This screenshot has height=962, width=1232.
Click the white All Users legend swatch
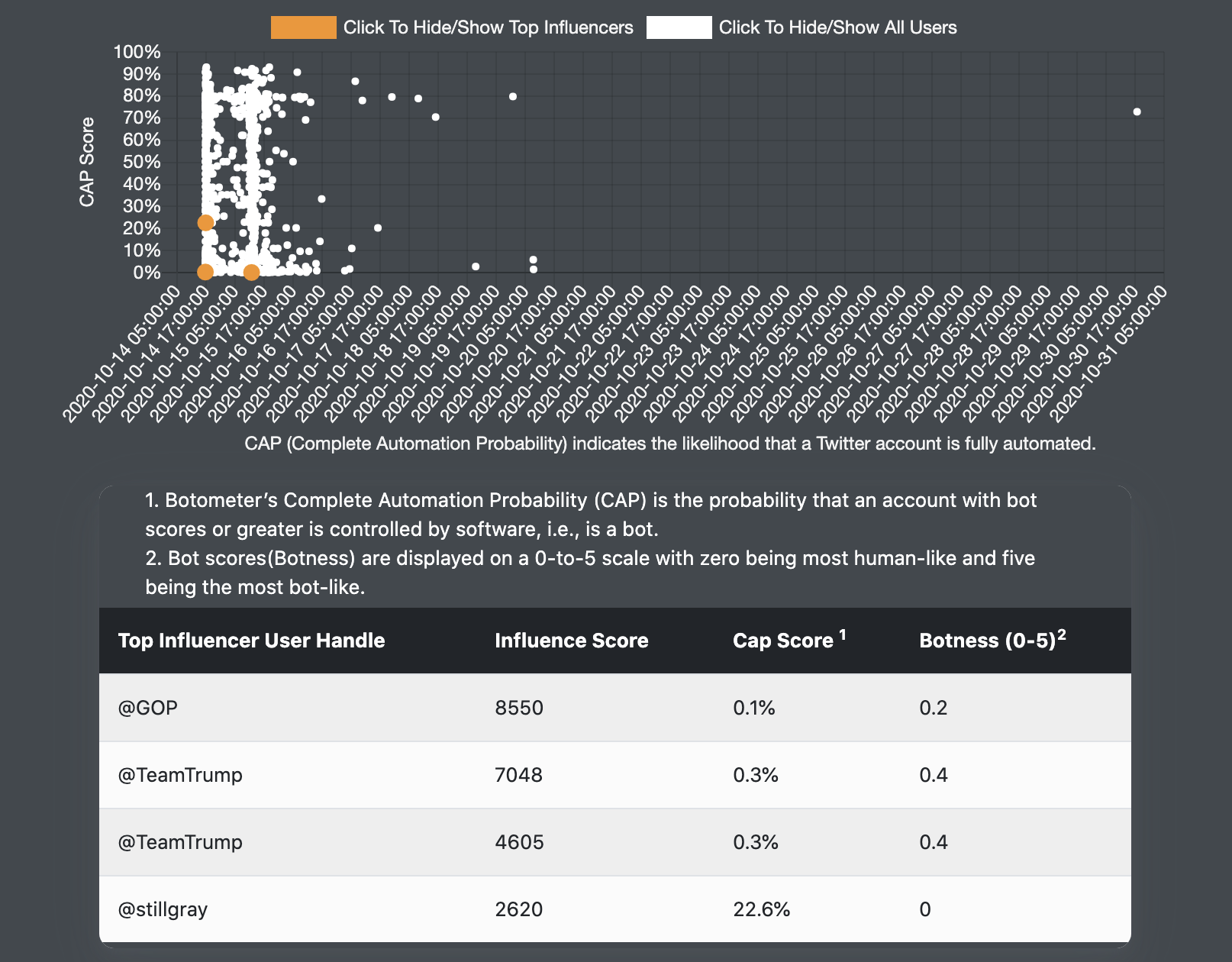tap(679, 27)
